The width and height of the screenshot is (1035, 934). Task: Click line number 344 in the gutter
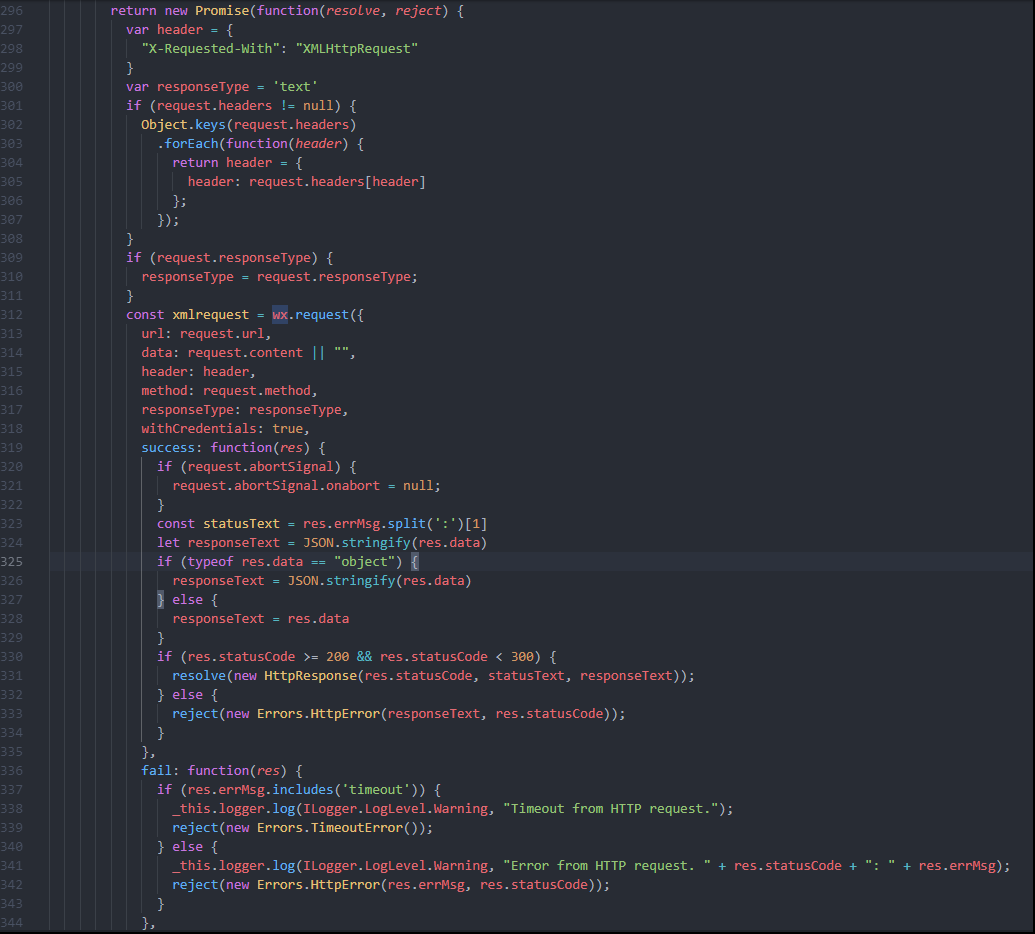(x=11, y=923)
